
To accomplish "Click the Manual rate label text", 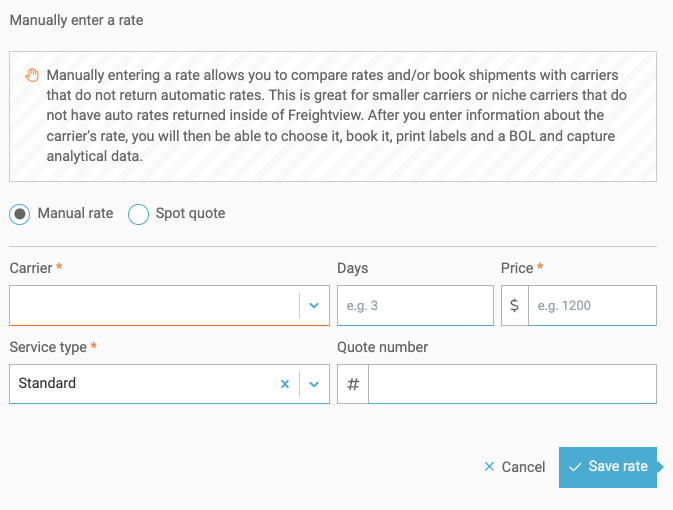I will 75,213.
